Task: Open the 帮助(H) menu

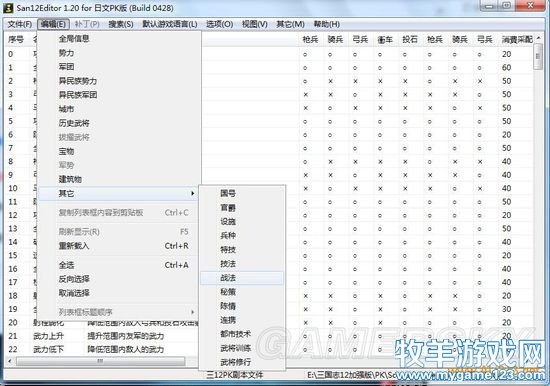Action: [327, 24]
